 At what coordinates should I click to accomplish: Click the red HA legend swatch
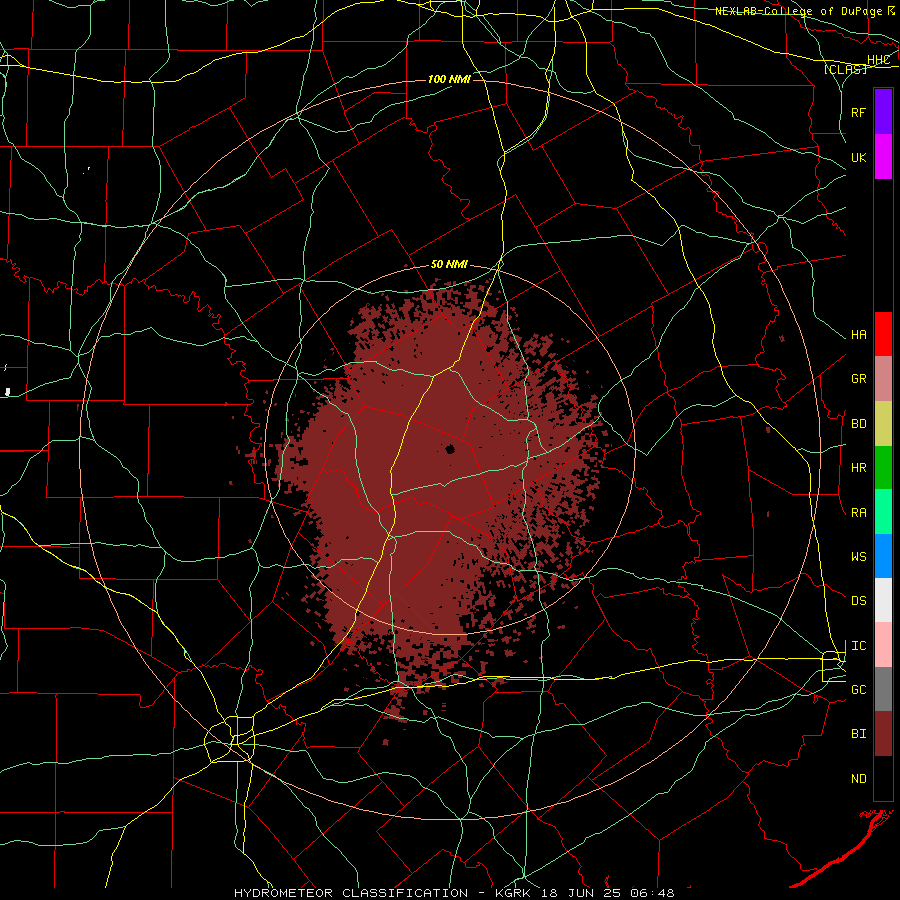(883, 334)
